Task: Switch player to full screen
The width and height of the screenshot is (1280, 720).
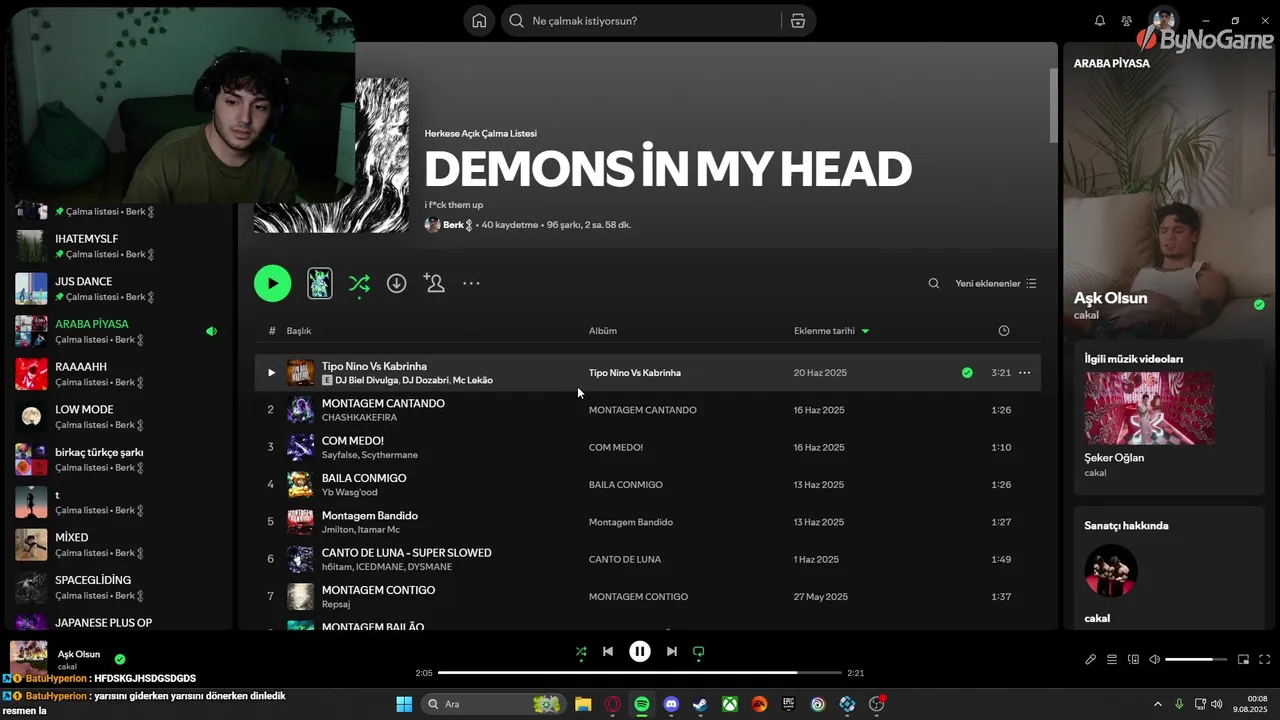Action: click(1265, 659)
